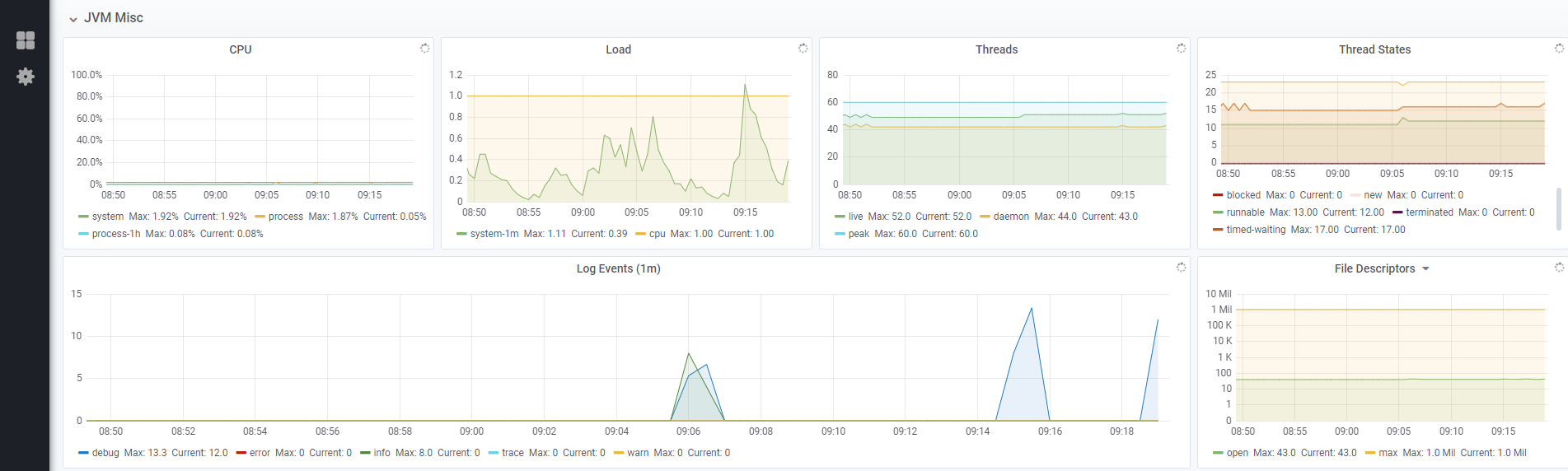This screenshot has width=1568, height=471.
Task: Open the configuration gear icon in sidebar
Action: (26, 77)
